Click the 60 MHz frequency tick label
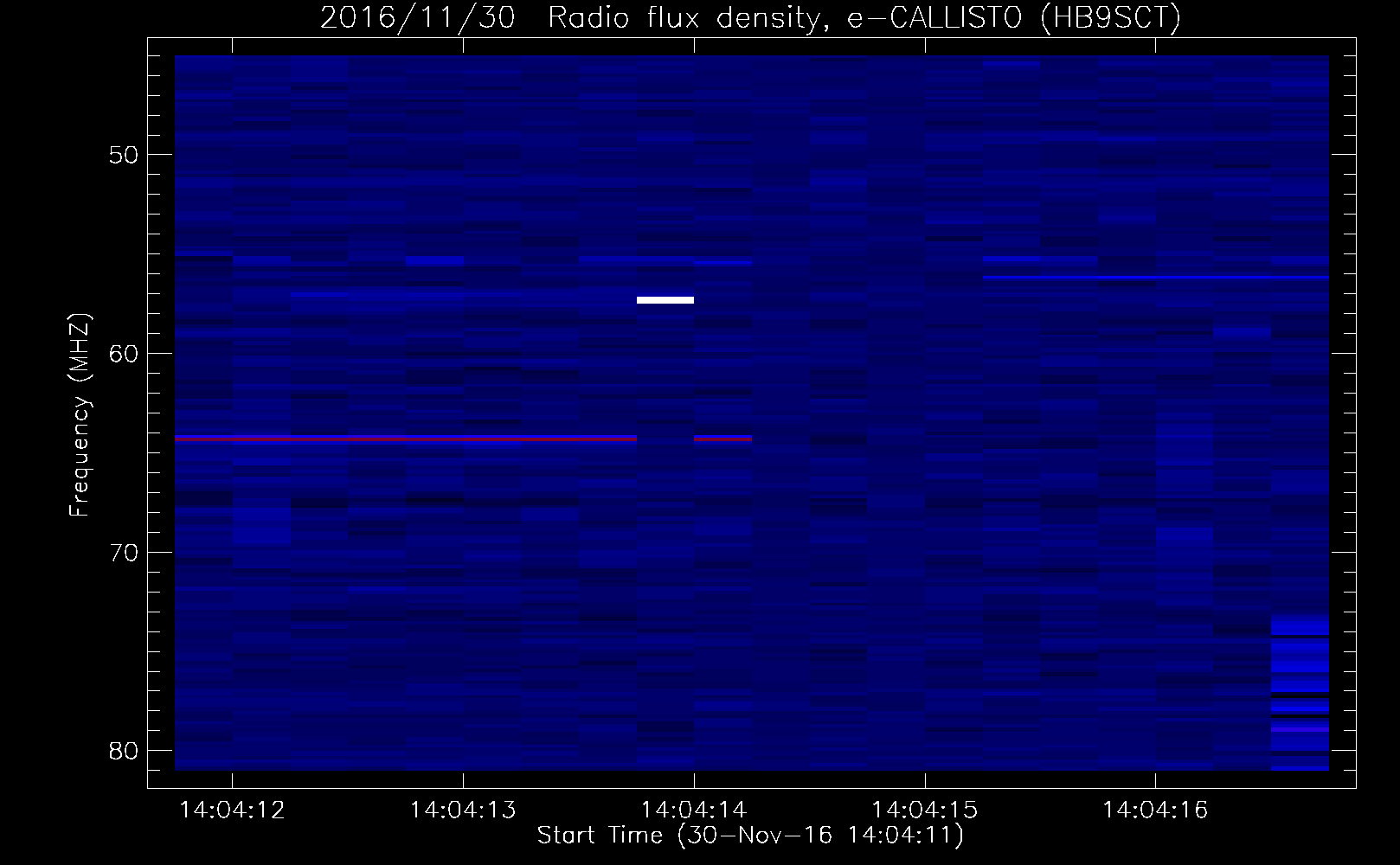1400x865 pixels. pyautogui.click(x=124, y=354)
